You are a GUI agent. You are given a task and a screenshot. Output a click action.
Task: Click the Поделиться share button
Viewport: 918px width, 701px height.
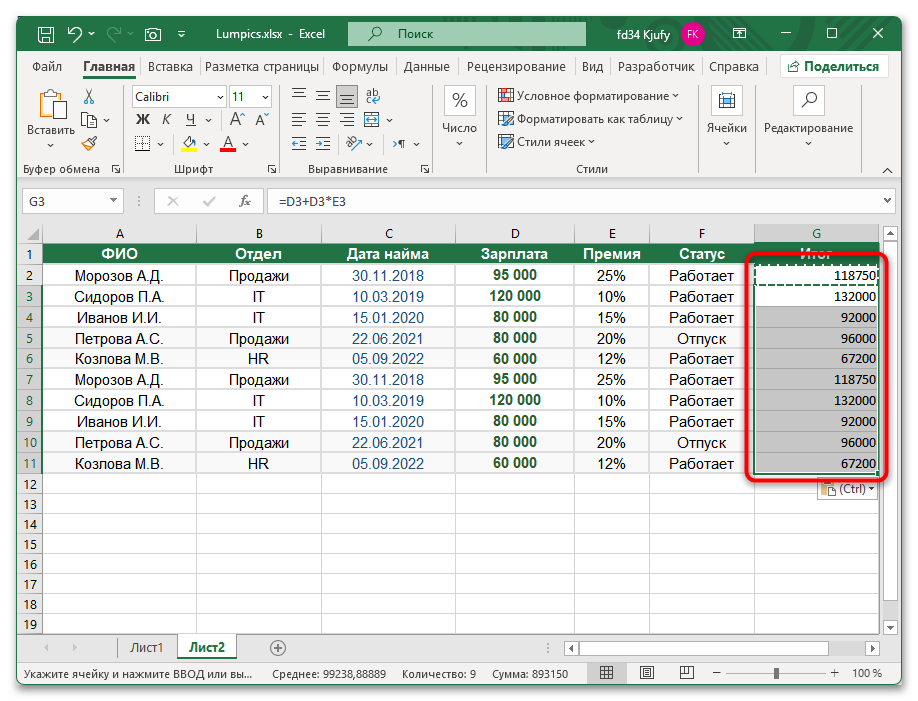(834, 67)
